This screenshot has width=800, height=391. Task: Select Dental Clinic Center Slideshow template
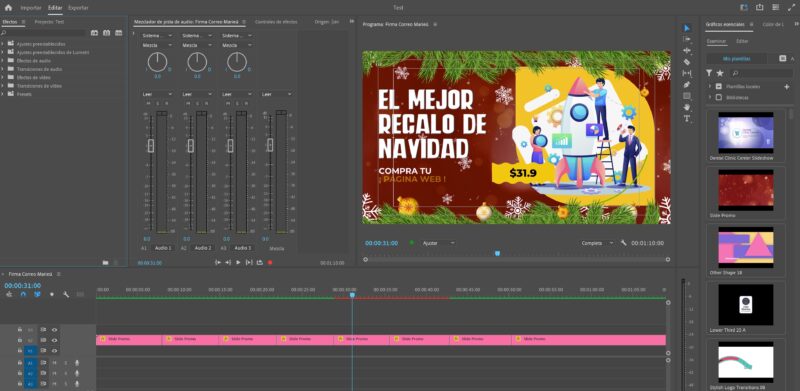tap(745, 136)
